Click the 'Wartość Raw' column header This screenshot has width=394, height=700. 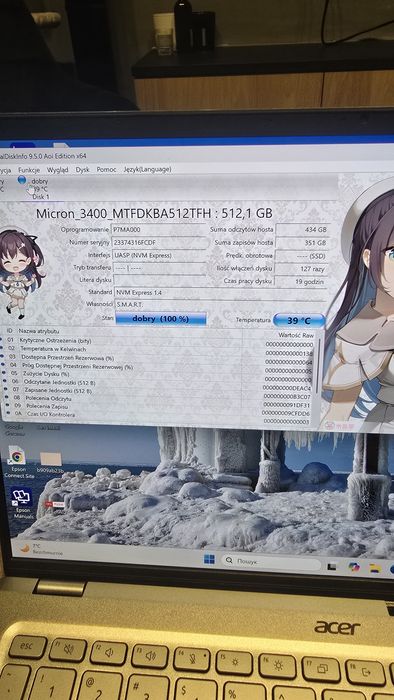point(296,335)
